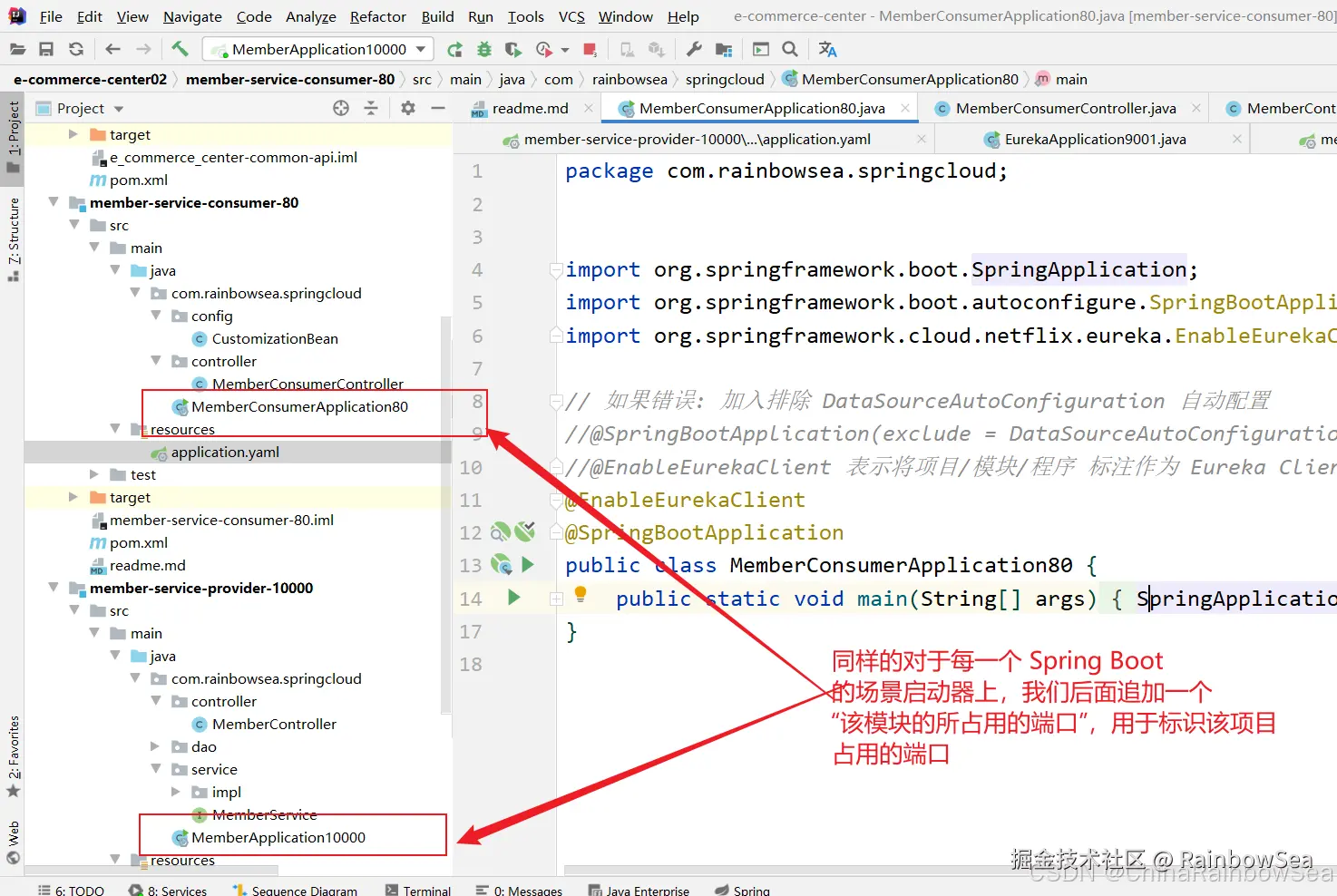This screenshot has width=1337, height=896.
Task: Click the project tree vertical scrollbar
Action: point(445,513)
